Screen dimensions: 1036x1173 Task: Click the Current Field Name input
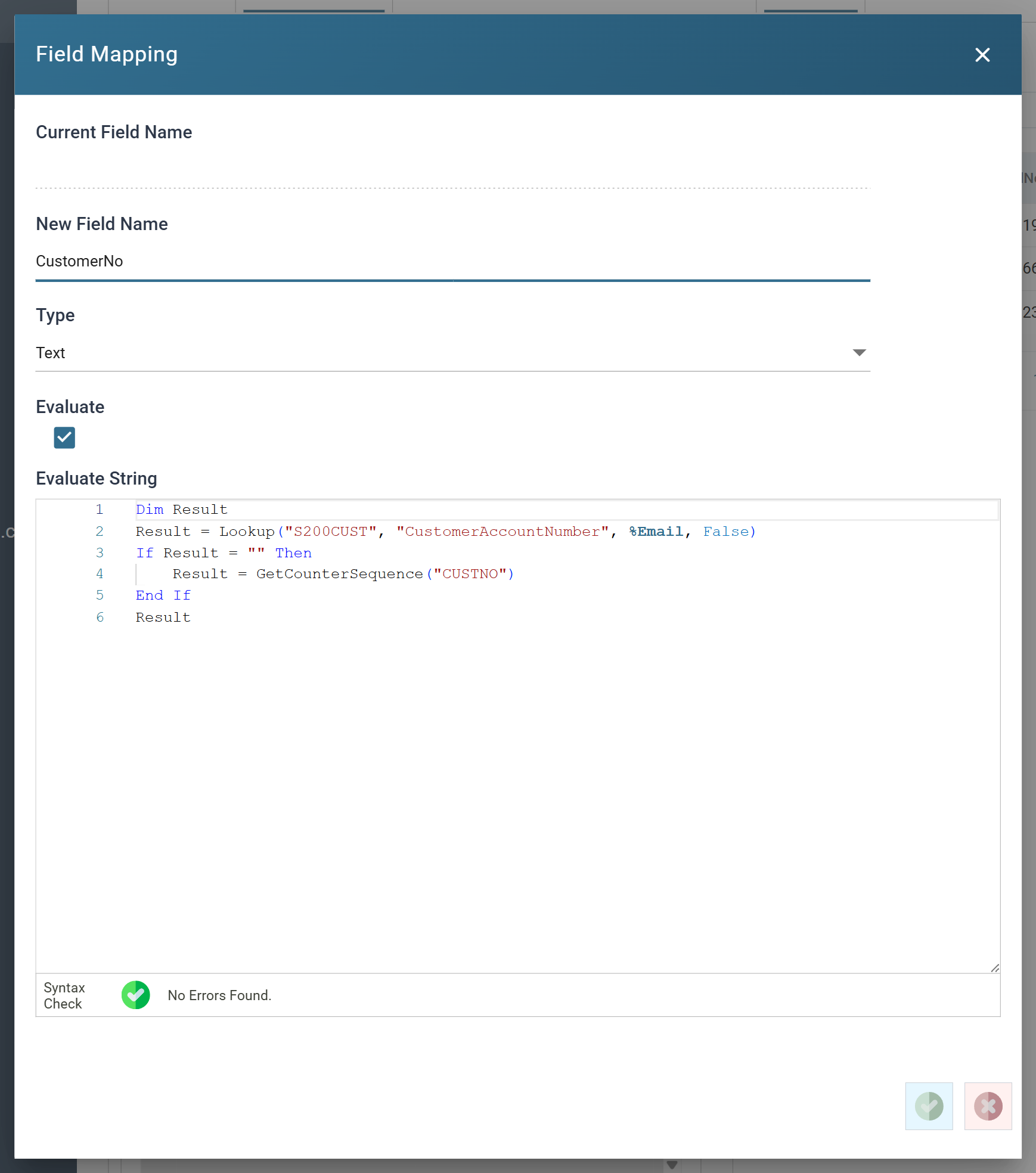pyautogui.click(x=453, y=169)
